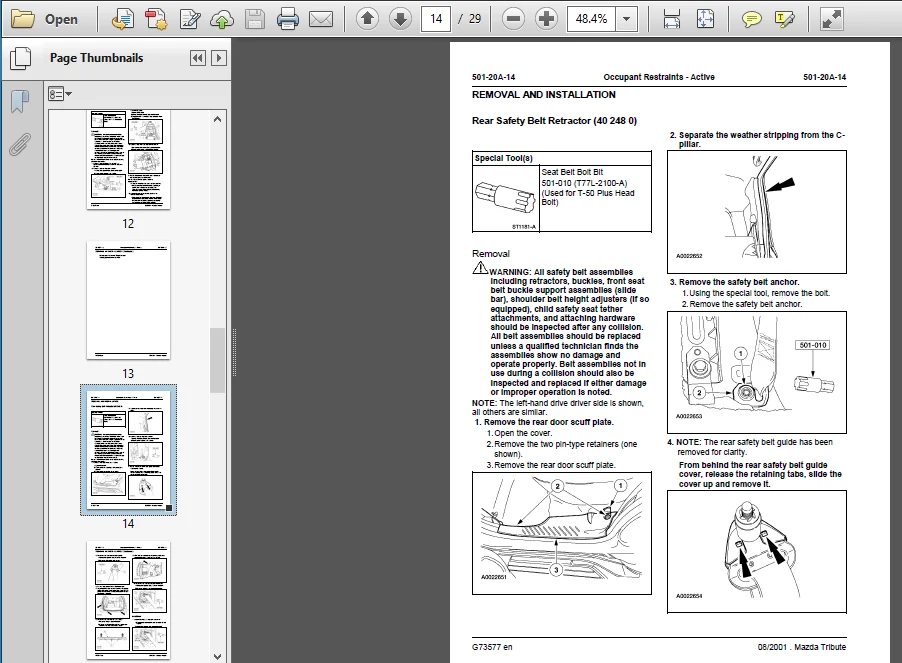Image resolution: width=902 pixels, height=663 pixels.
Task: Click the 'Removal' subheading
Action: (491, 254)
